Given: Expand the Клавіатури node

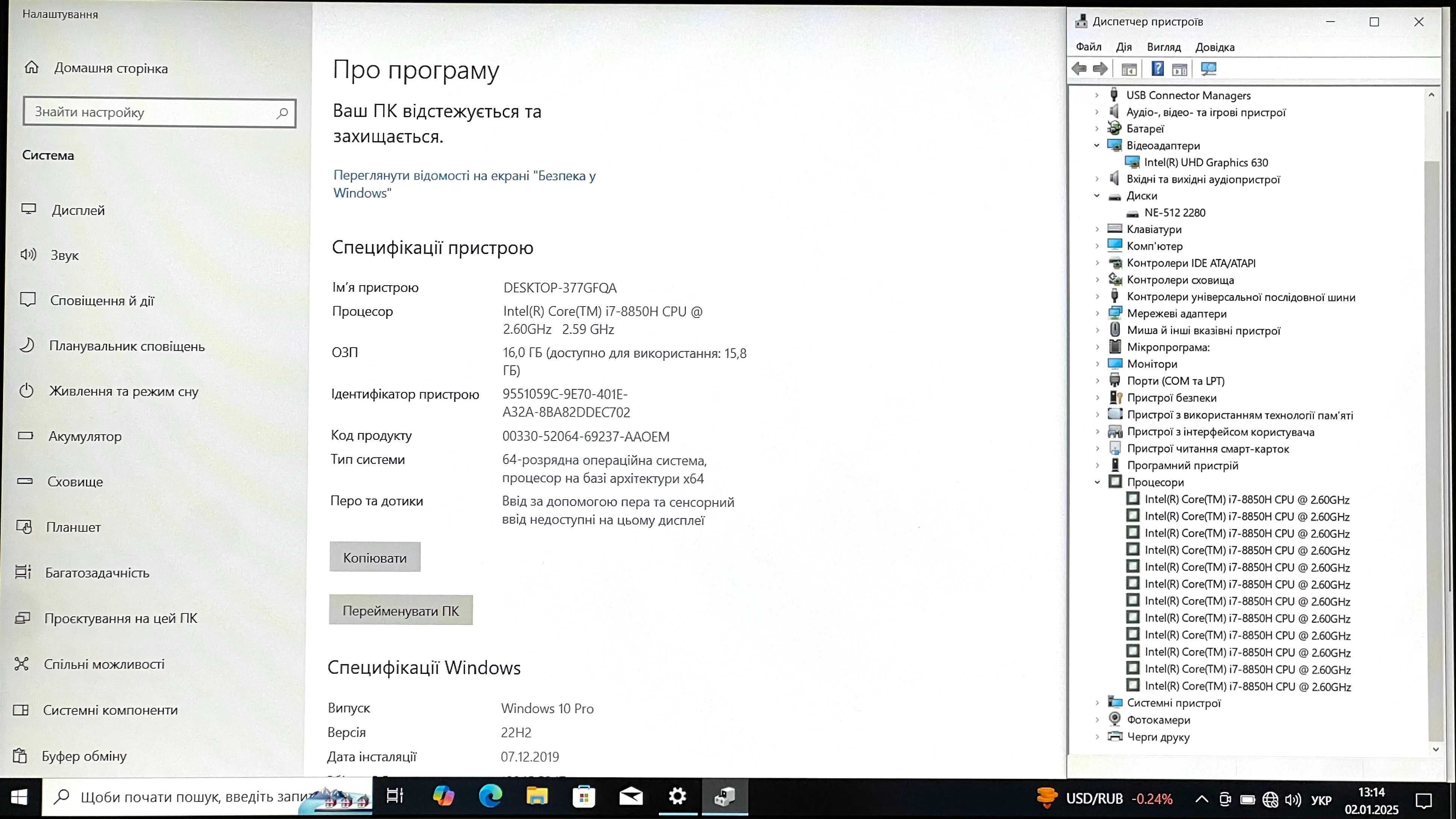Looking at the screenshot, I should pos(1097,229).
